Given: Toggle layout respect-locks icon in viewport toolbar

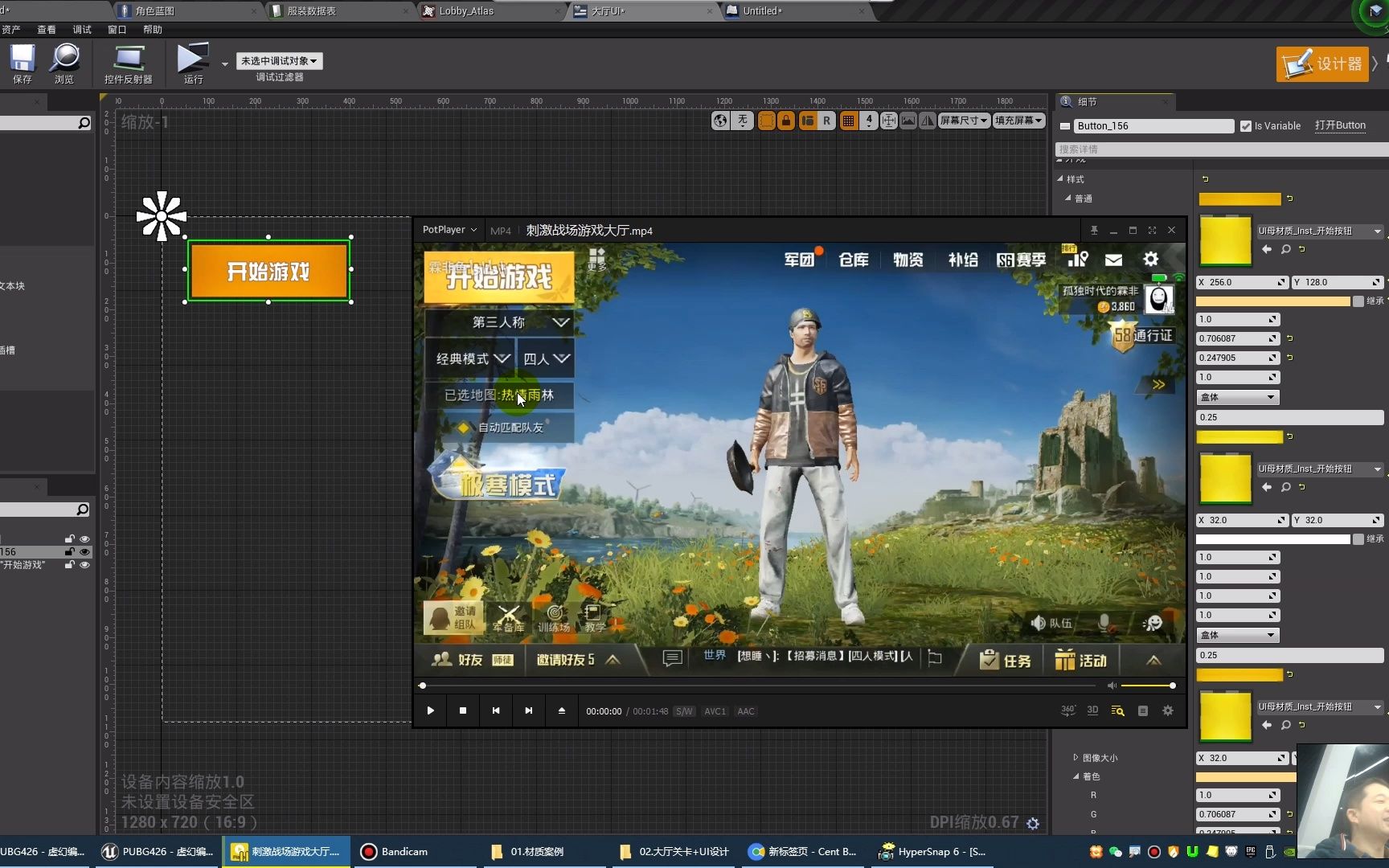Looking at the screenshot, I should click(x=807, y=121).
